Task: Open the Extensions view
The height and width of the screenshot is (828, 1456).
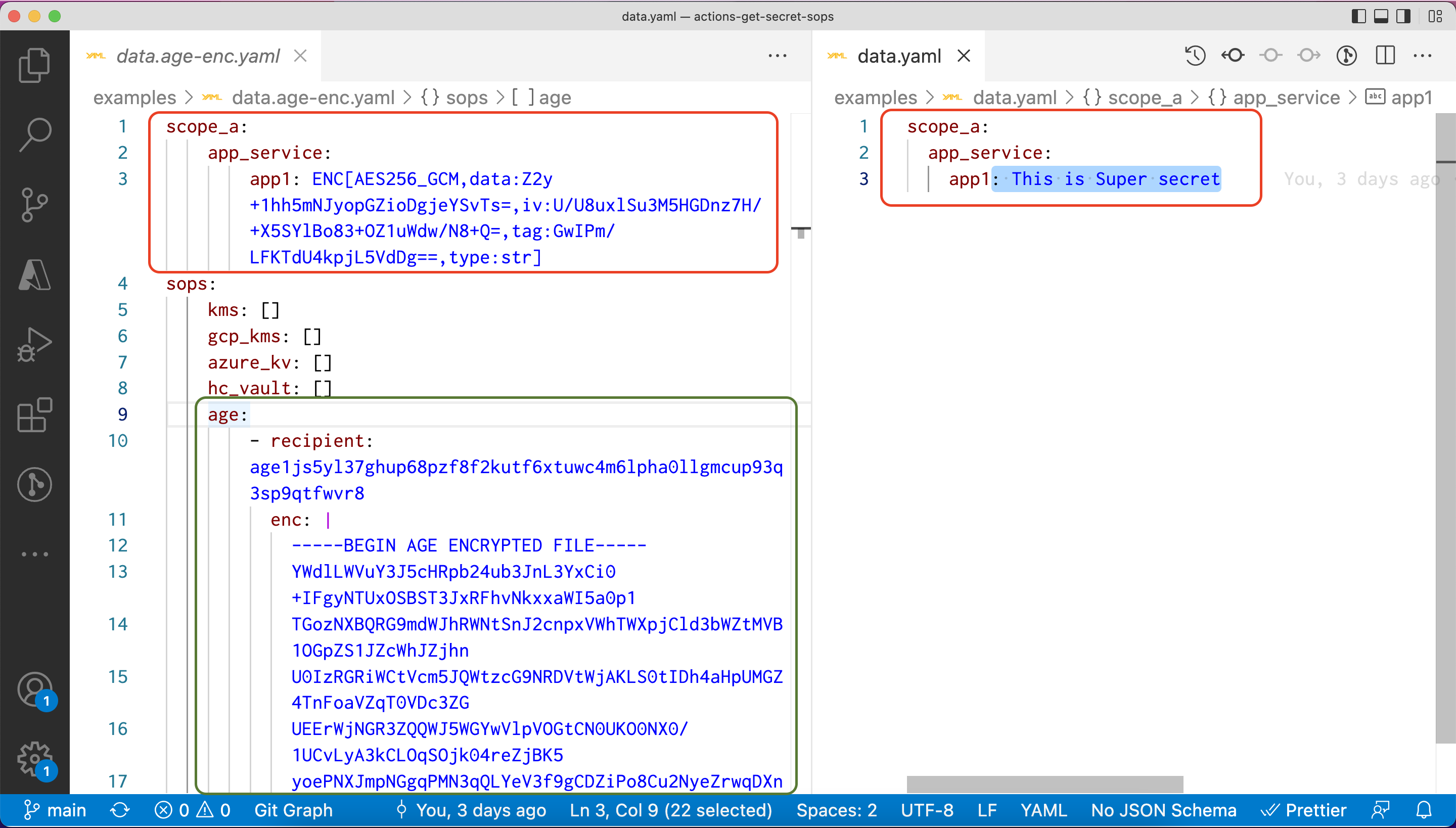Action: 35,415
